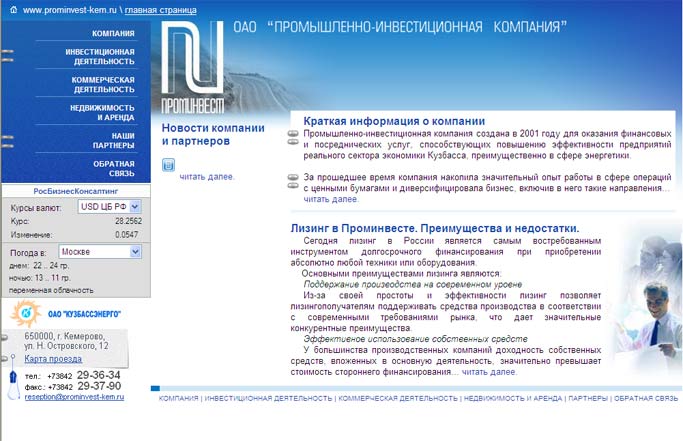Click the exchange rate value 28.2562
This screenshot has height=441, width=683.
(x=128, y=221)
